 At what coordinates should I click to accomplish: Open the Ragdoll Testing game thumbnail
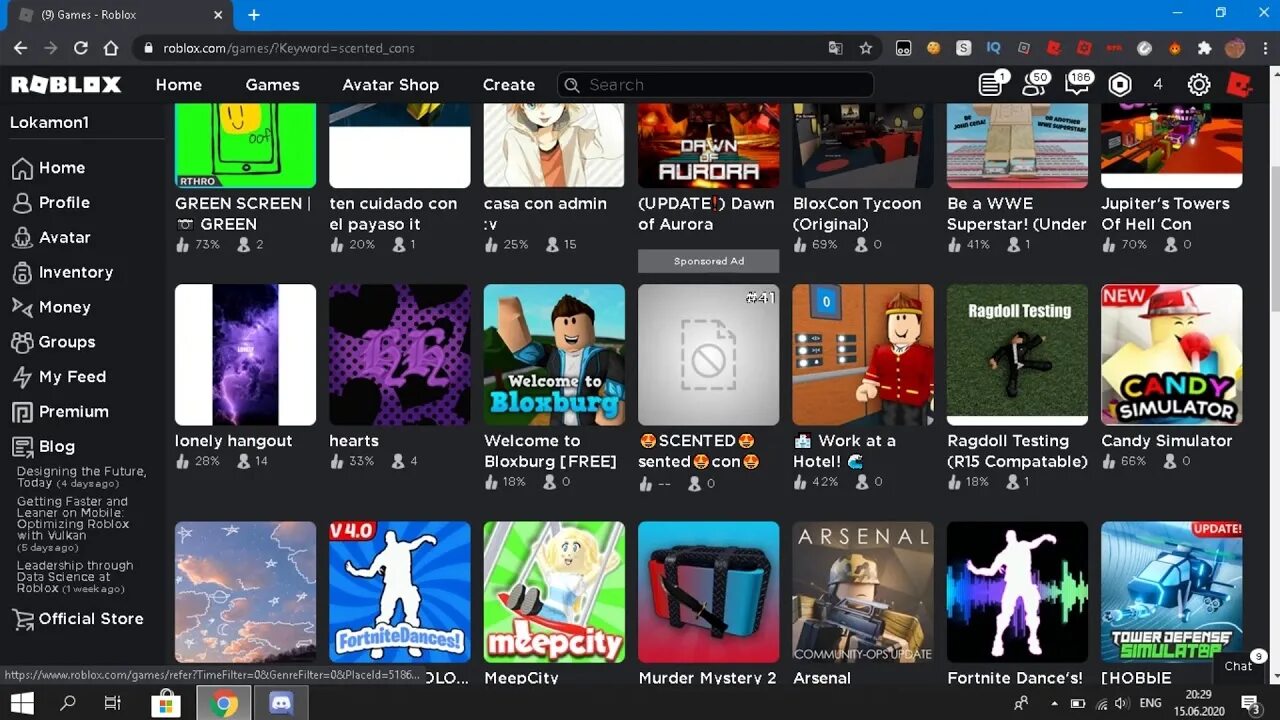[1017, 355]
